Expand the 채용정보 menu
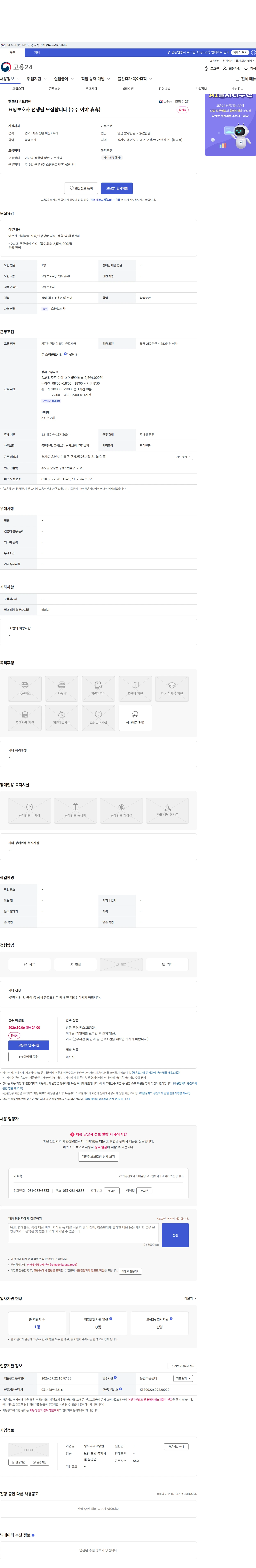The width and height of the screenshot is (256, 1568). tap(10, 79)
